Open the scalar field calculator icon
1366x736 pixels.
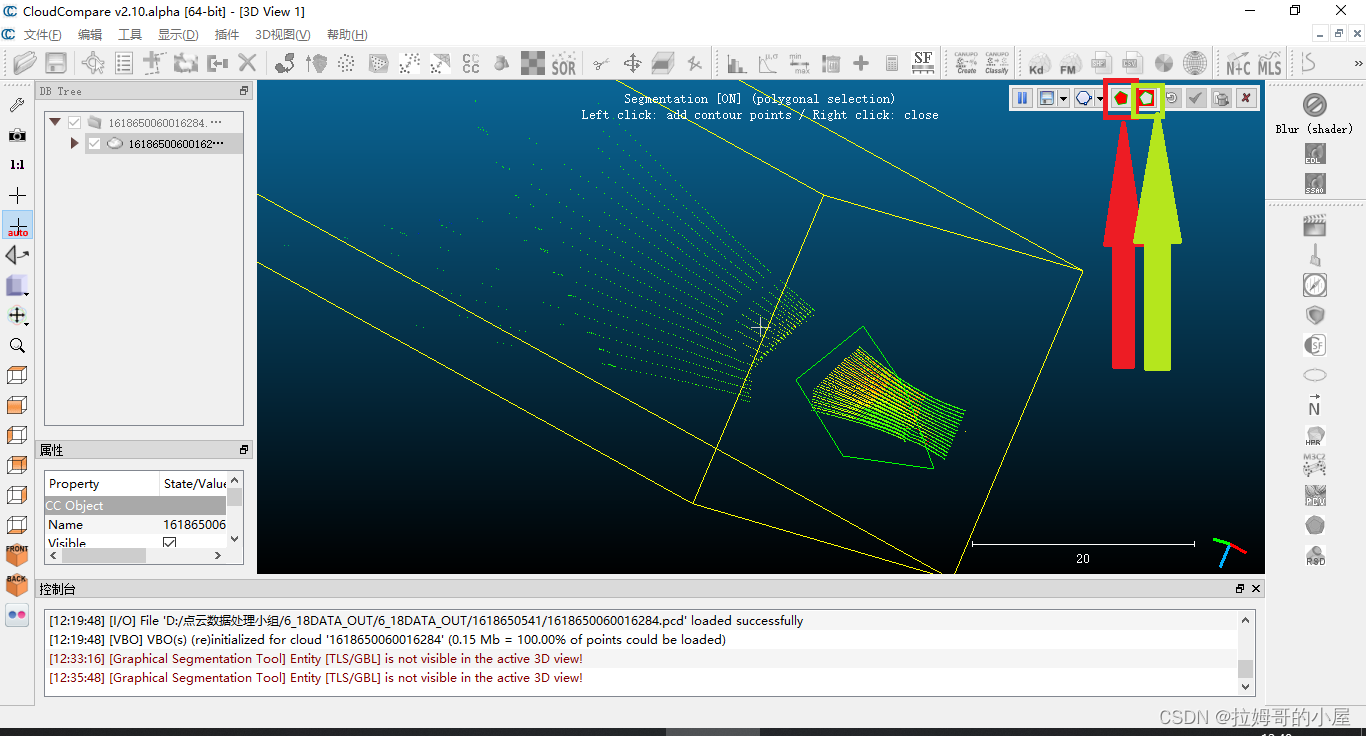coord(892,63)
